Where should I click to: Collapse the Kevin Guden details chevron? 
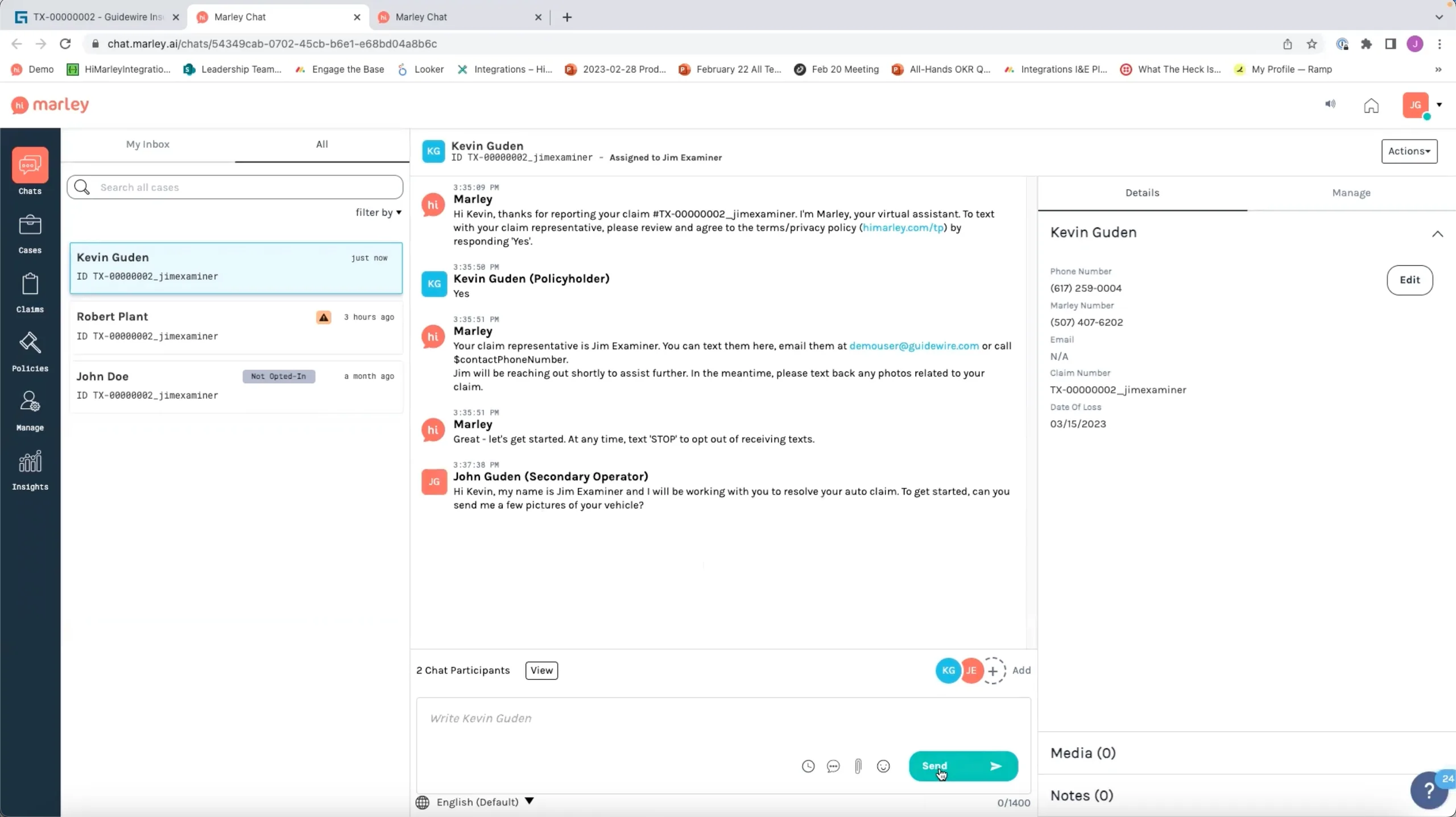click(1437, 234)
